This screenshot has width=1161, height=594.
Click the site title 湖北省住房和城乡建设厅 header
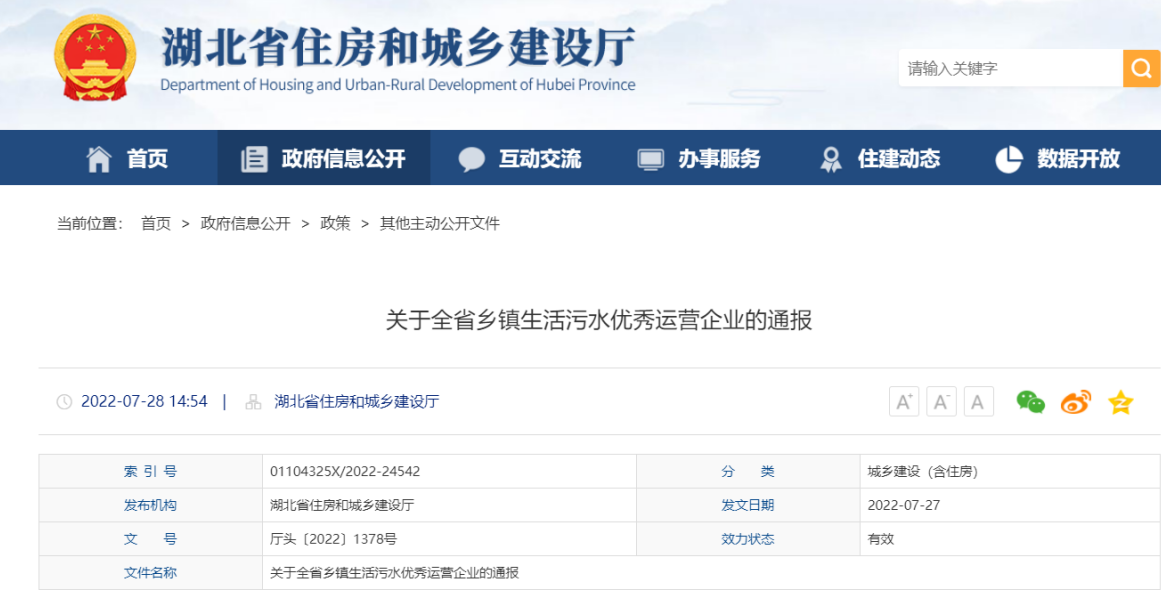pyautogui.click(x=398, y=47)
